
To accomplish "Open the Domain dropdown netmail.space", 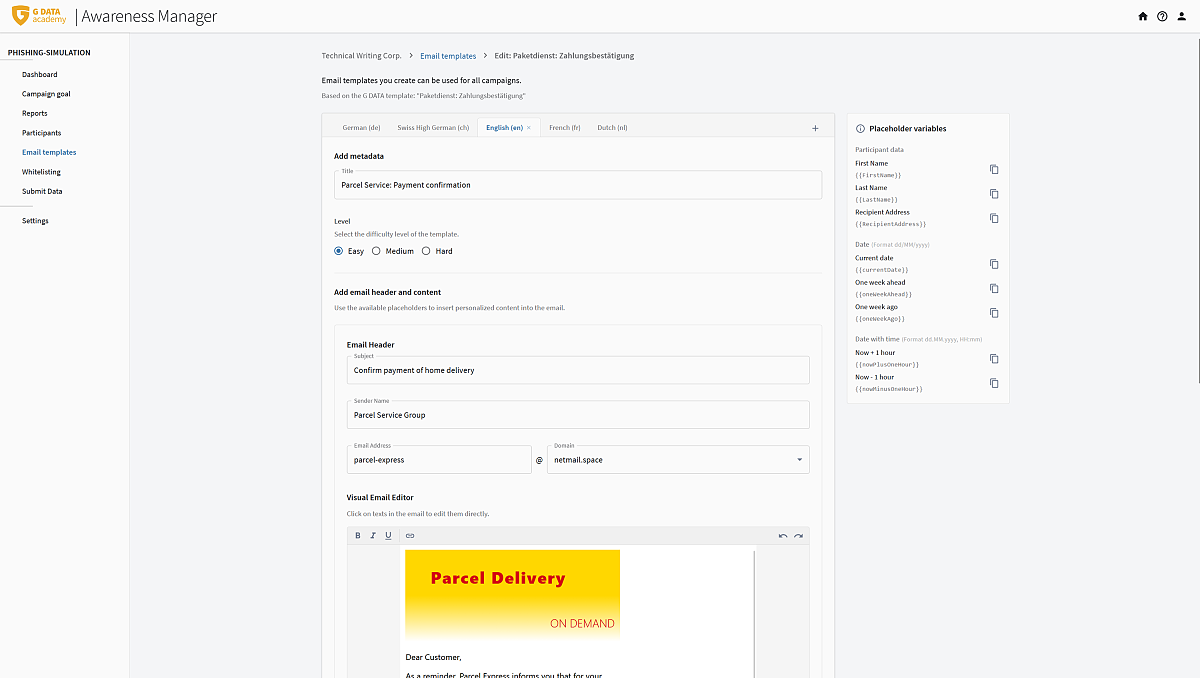I will (678, 460).
